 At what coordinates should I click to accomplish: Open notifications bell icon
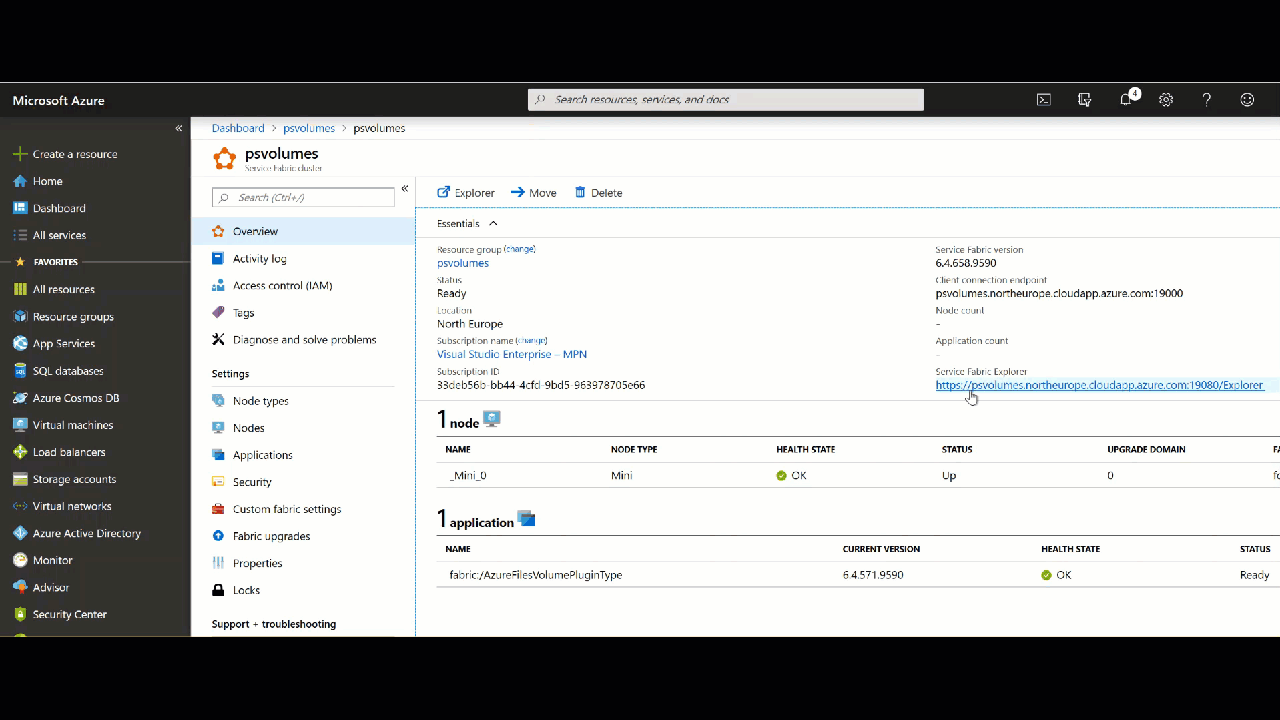[1126, 100]
